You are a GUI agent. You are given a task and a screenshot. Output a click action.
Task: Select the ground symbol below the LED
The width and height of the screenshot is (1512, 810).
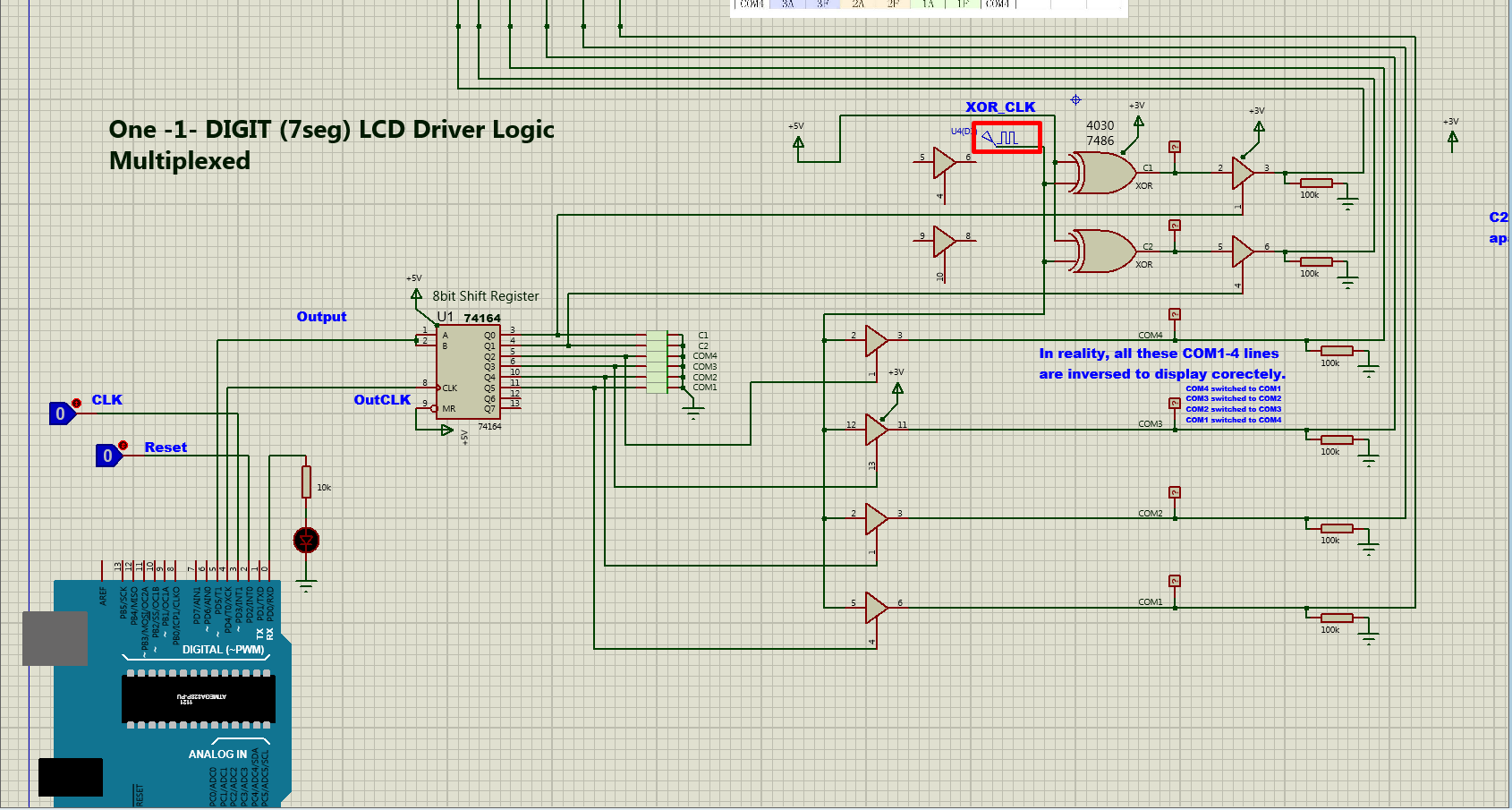pos(306,587)
